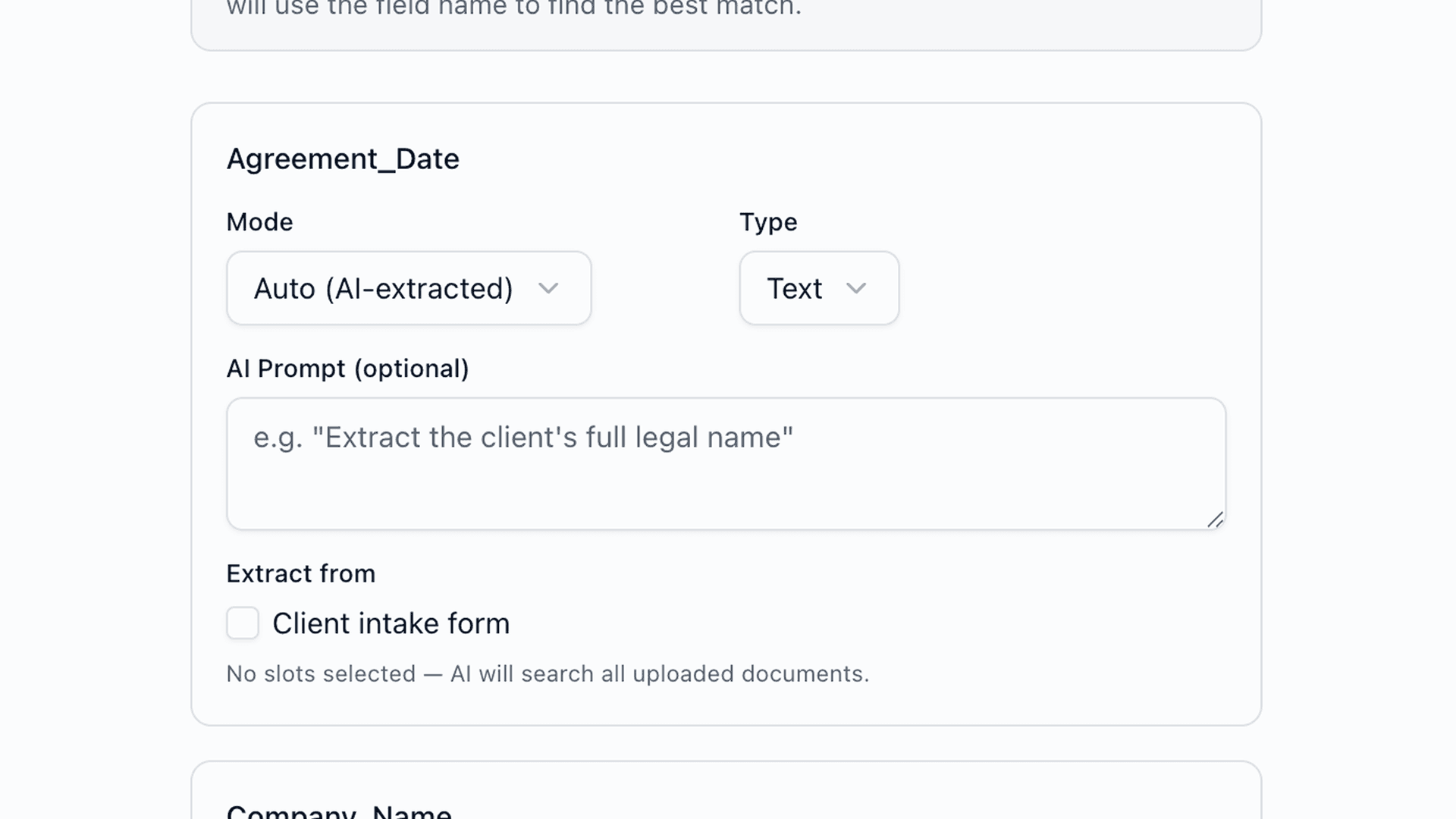Open the Mode dropdown showing Auto (AI-extracted)
Image resolution: width=1456 pixels, height=819 pixels.
[x=408, y=288]
